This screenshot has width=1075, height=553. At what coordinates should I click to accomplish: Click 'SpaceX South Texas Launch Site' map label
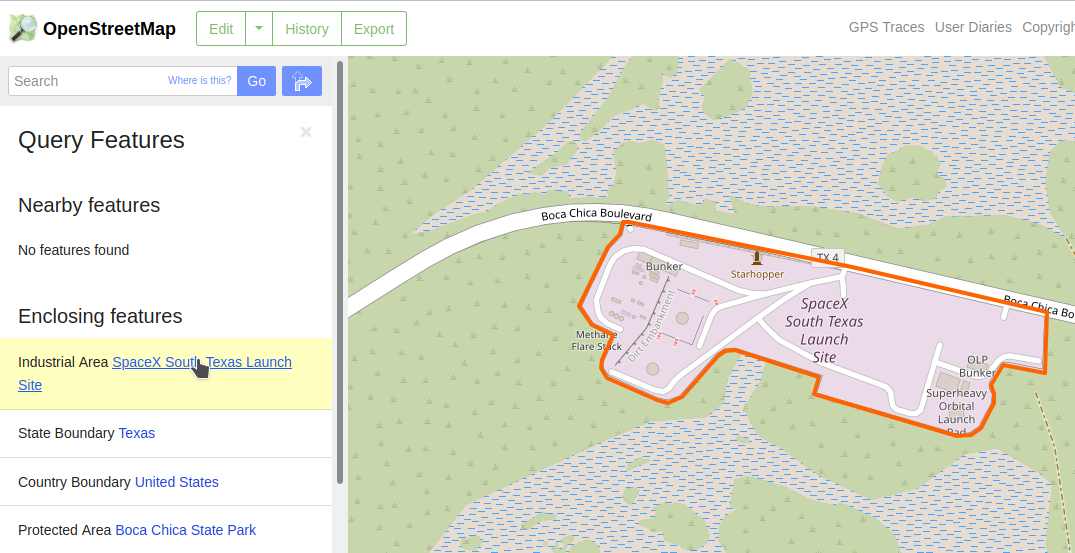pos(824,330)
